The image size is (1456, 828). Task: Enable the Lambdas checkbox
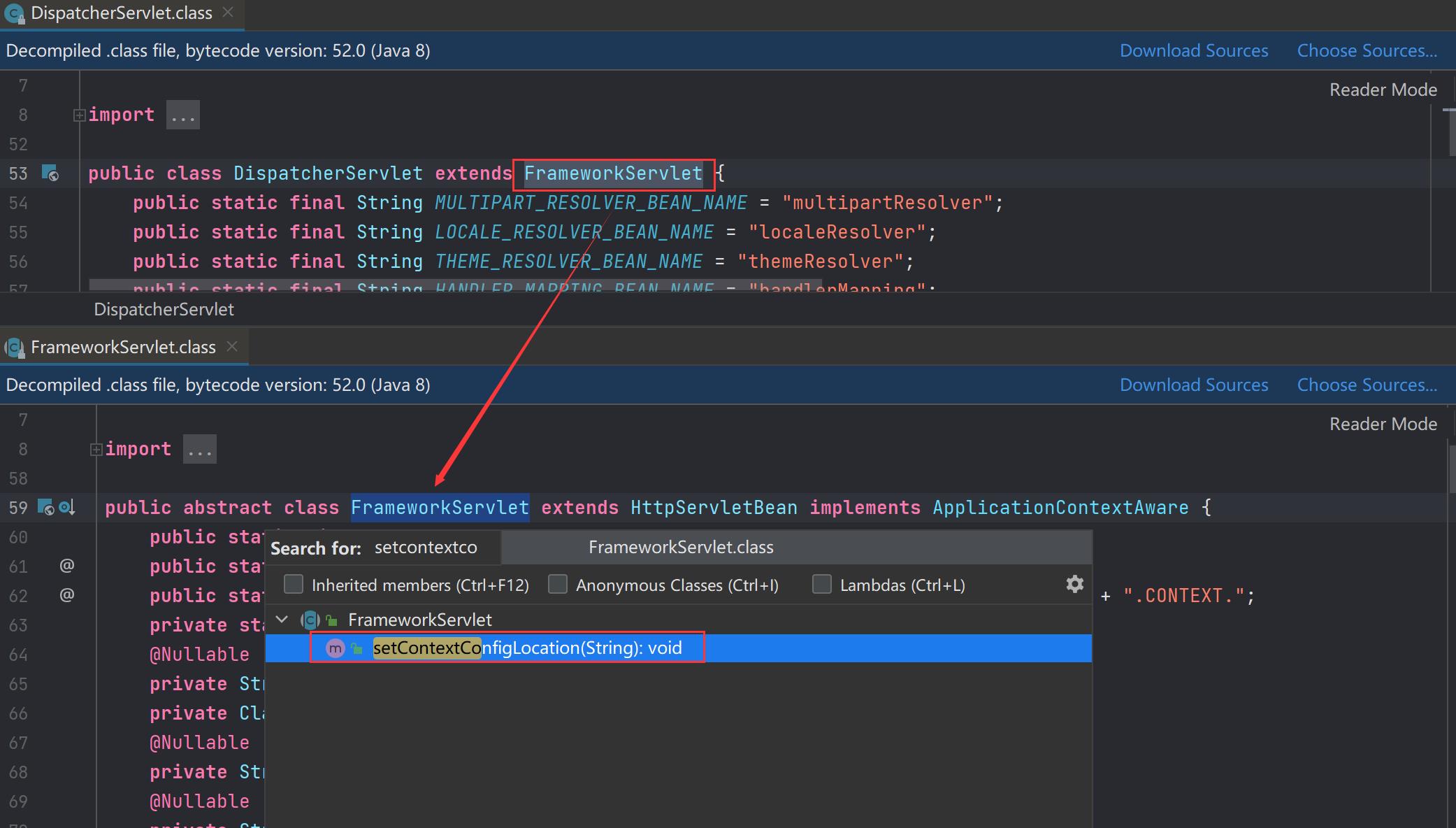(x=822, y=584)
